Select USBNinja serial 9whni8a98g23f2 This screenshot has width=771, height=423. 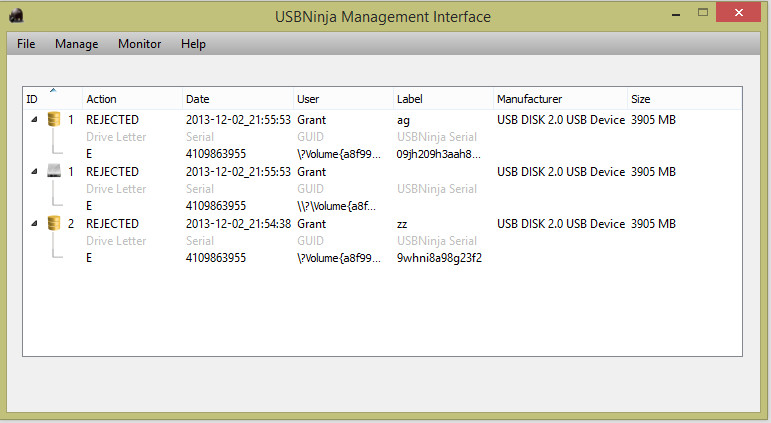(439, 258)
